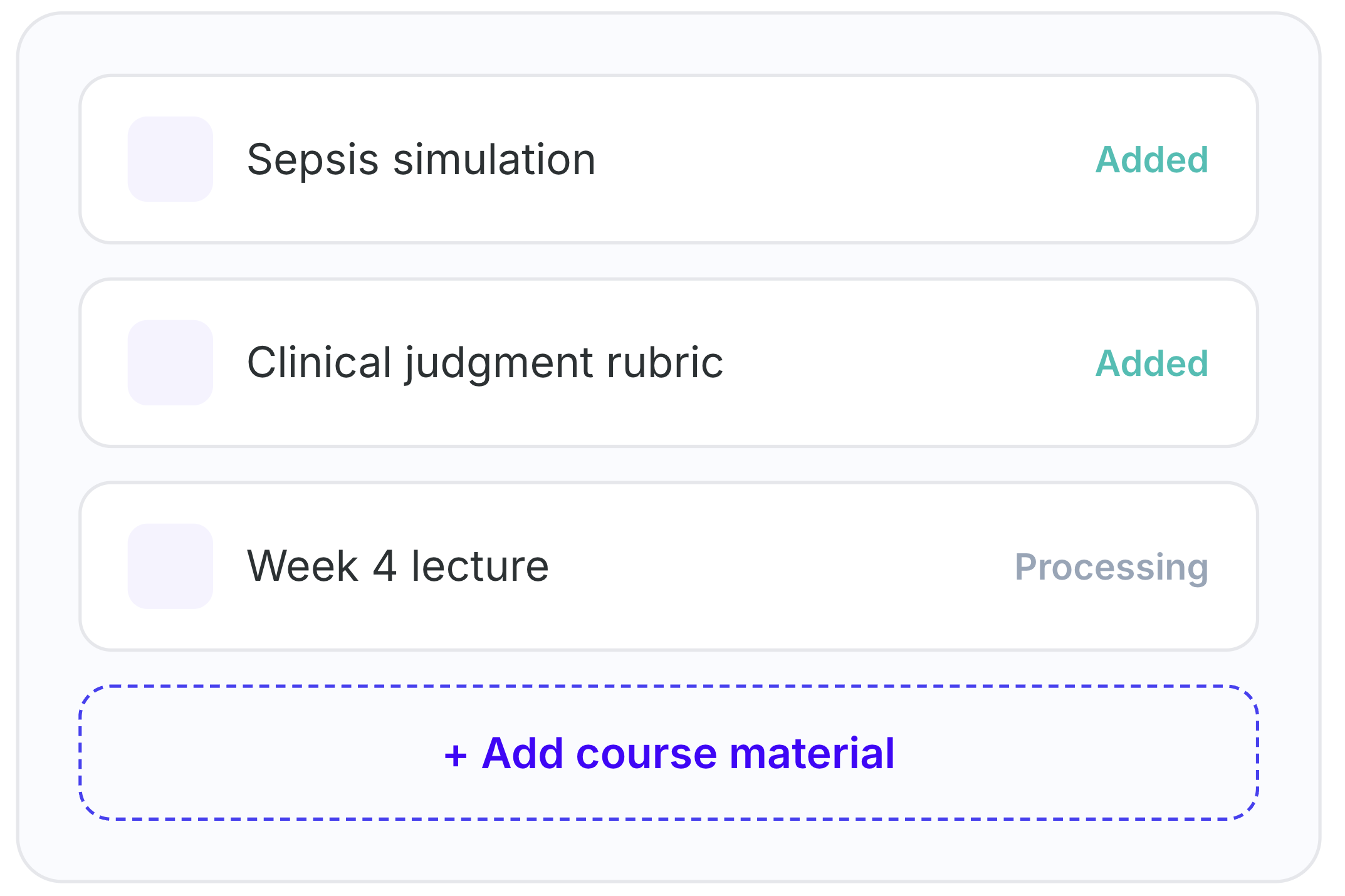Click the Sepsis simulation thumbnail icon
The height and width of the screenshot is (896, 1345).
(x=170, y=159)
